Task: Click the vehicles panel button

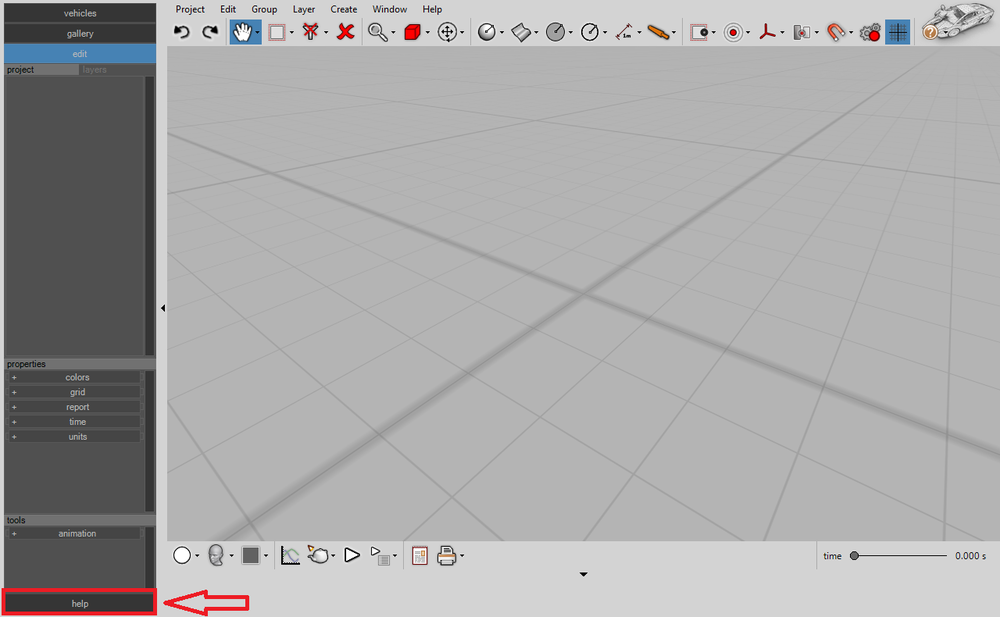Action: tap(80, 13)
